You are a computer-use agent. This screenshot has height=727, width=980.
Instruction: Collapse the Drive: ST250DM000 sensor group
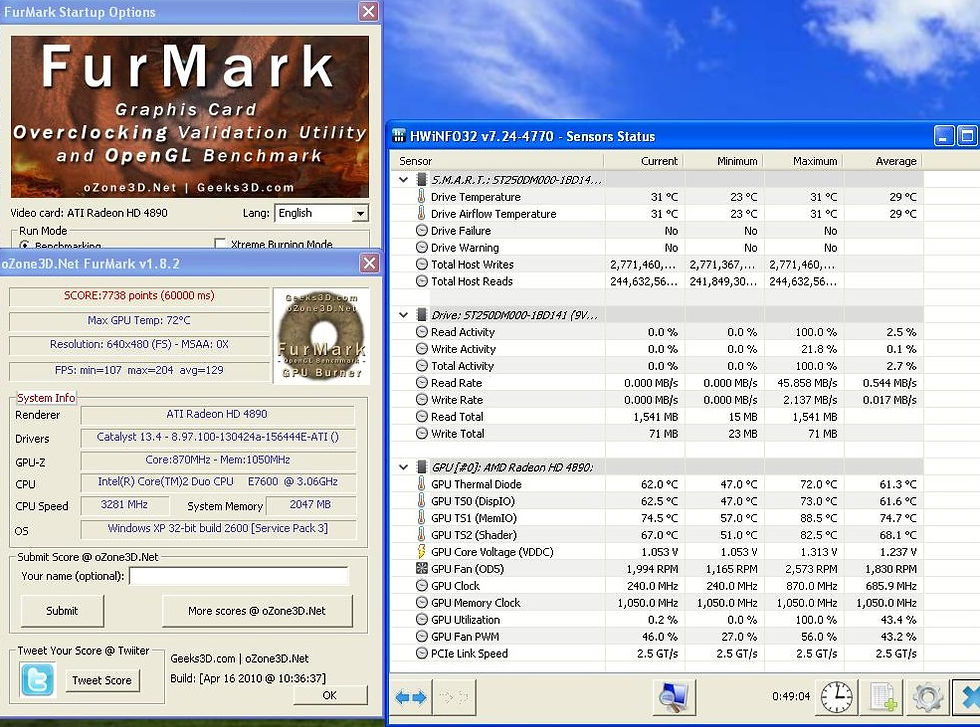coord(404,314)
